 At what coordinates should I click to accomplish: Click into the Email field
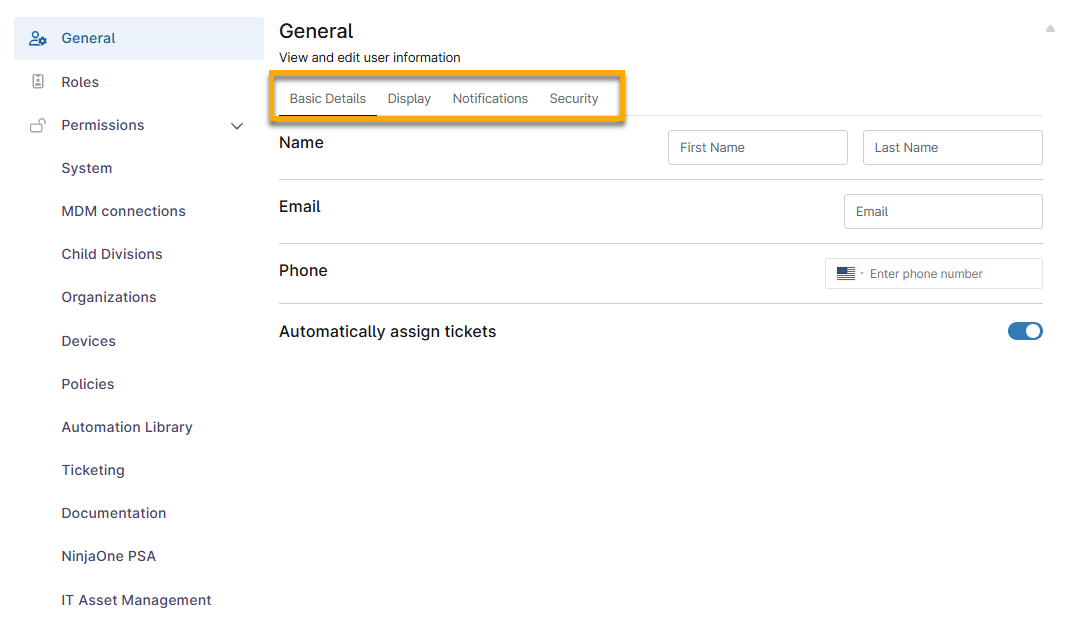tap(942, 211)
